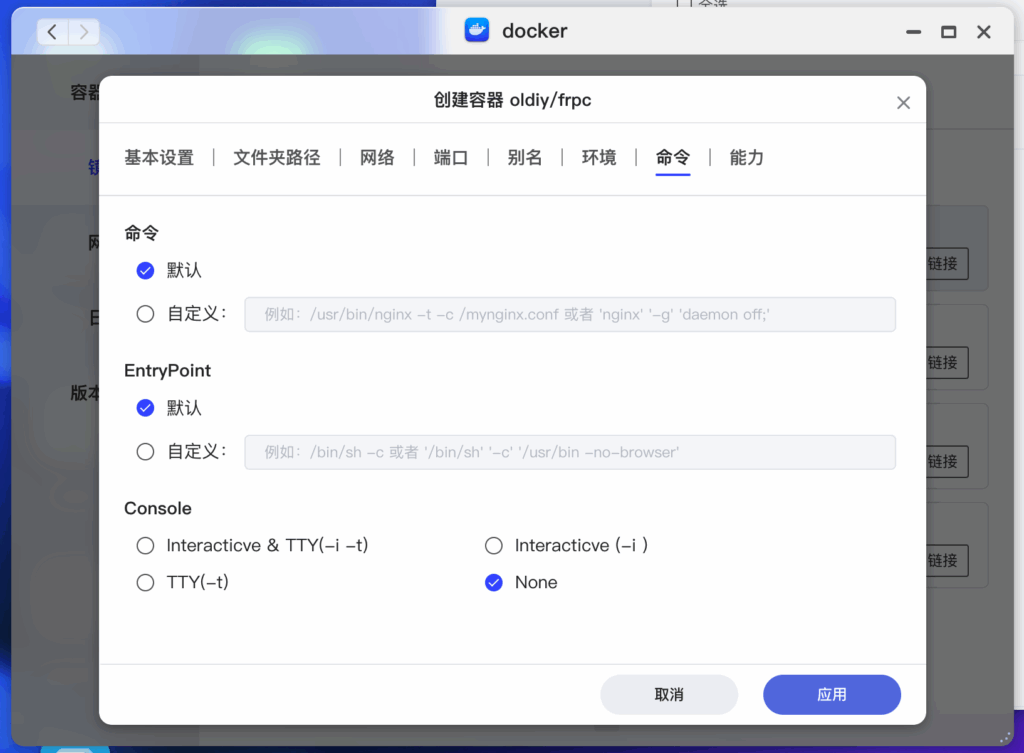The image size is (1024, 753).
Task: Enable Interacticve & TTY(-i -t) console mode
Action: point(145,545)
